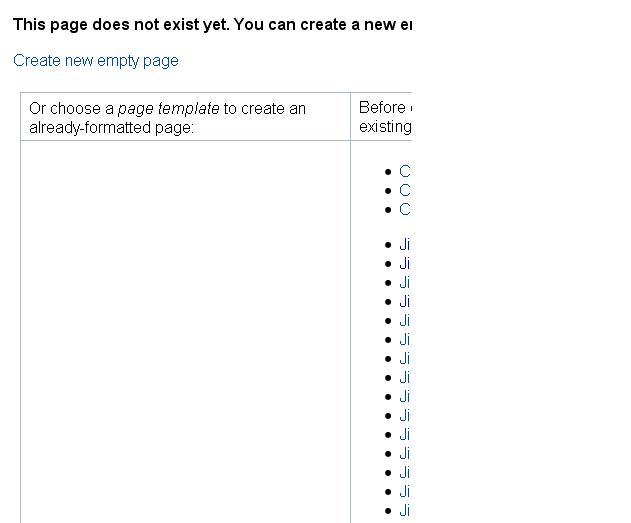Visit the seventh "Ji" list link
The width and height of the screenshot is (631, 523).
405,358
